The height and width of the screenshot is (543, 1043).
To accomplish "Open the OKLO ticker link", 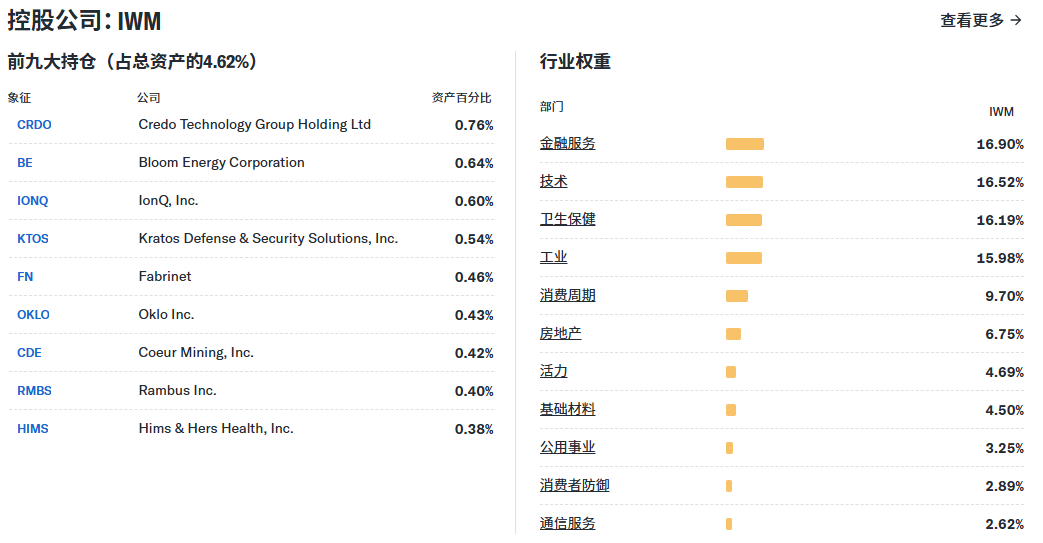I will 33,315.
